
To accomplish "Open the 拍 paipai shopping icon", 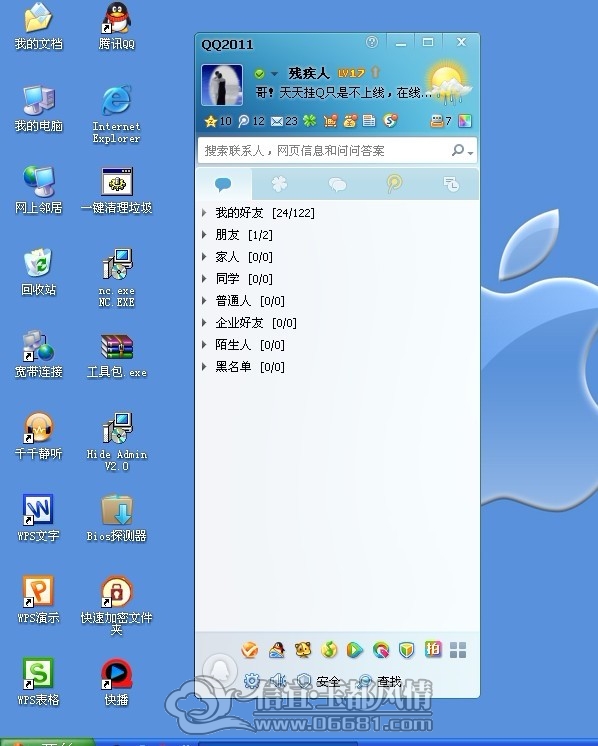I will pos(432,649).
